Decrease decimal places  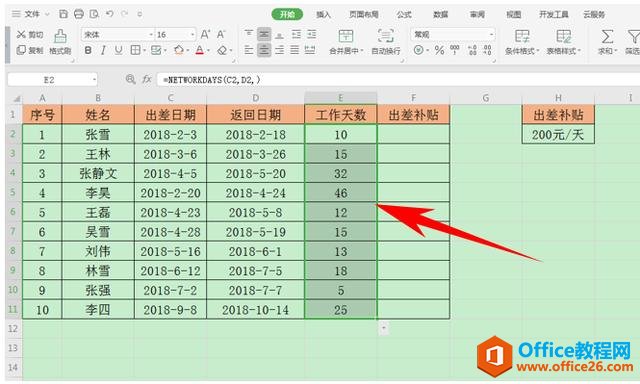pos(487,50)
